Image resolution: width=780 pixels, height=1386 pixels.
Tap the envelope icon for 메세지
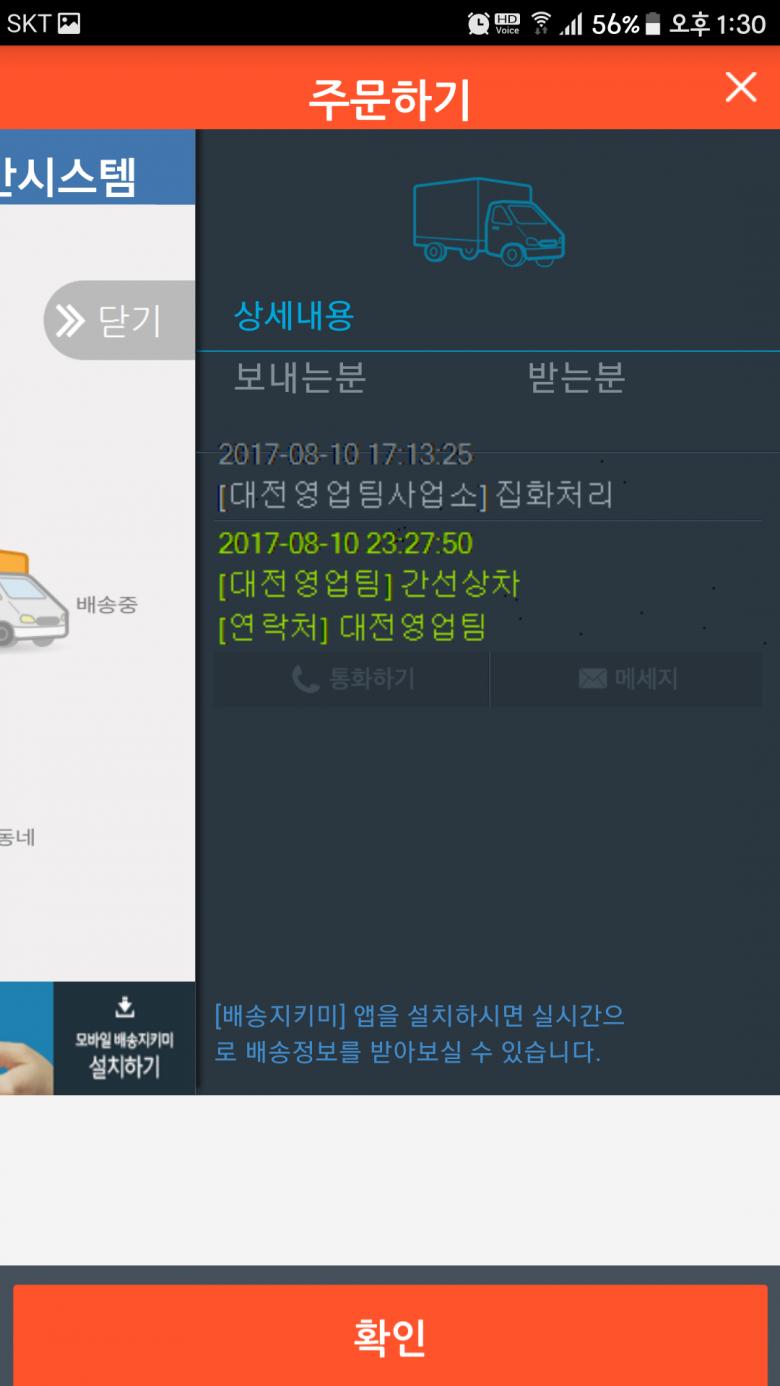click(x=592, y=679)
